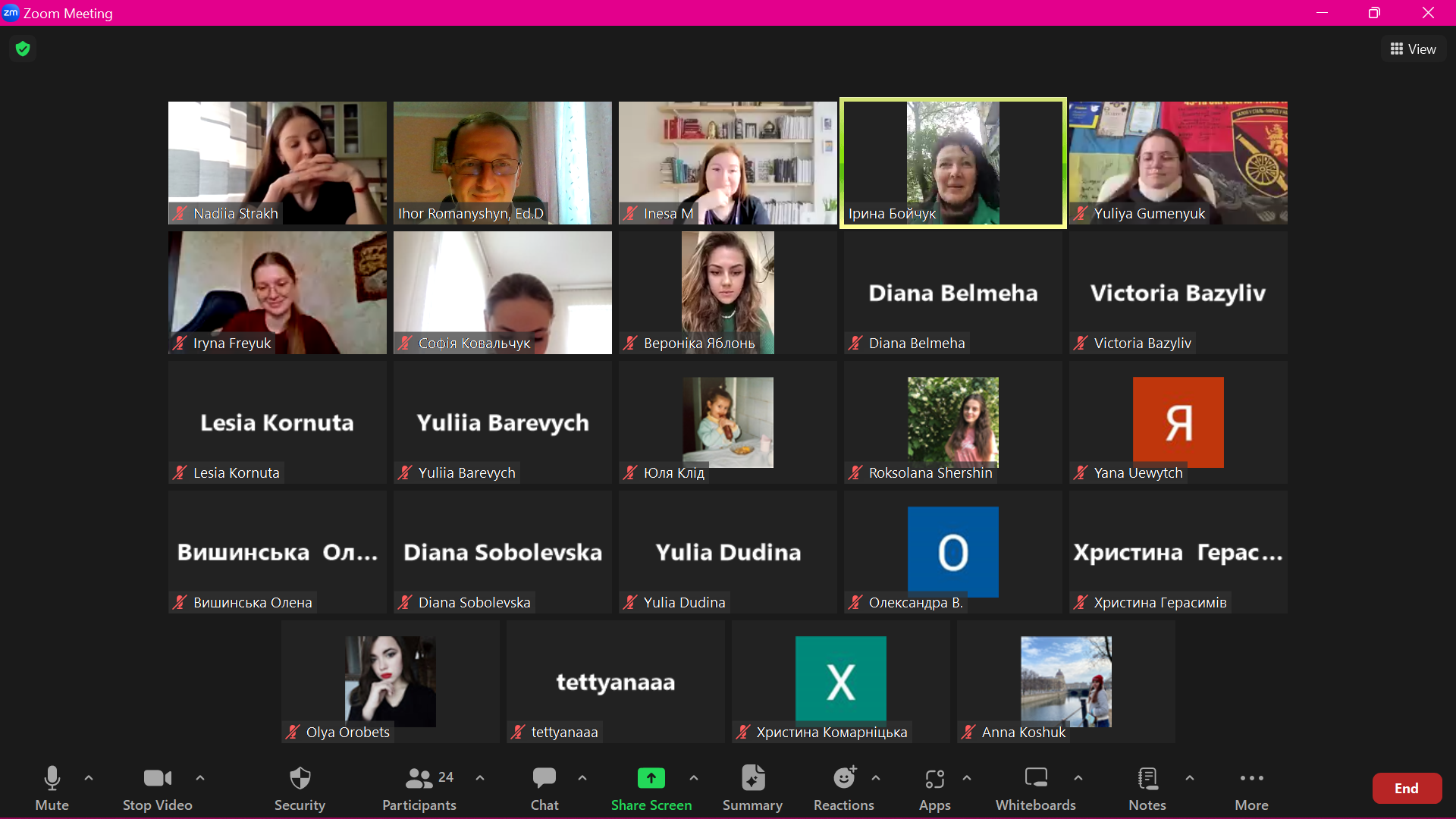Select Ірина Бойчук's highlighted video tile
1456x819 pixels.
[x=952, y=162]
